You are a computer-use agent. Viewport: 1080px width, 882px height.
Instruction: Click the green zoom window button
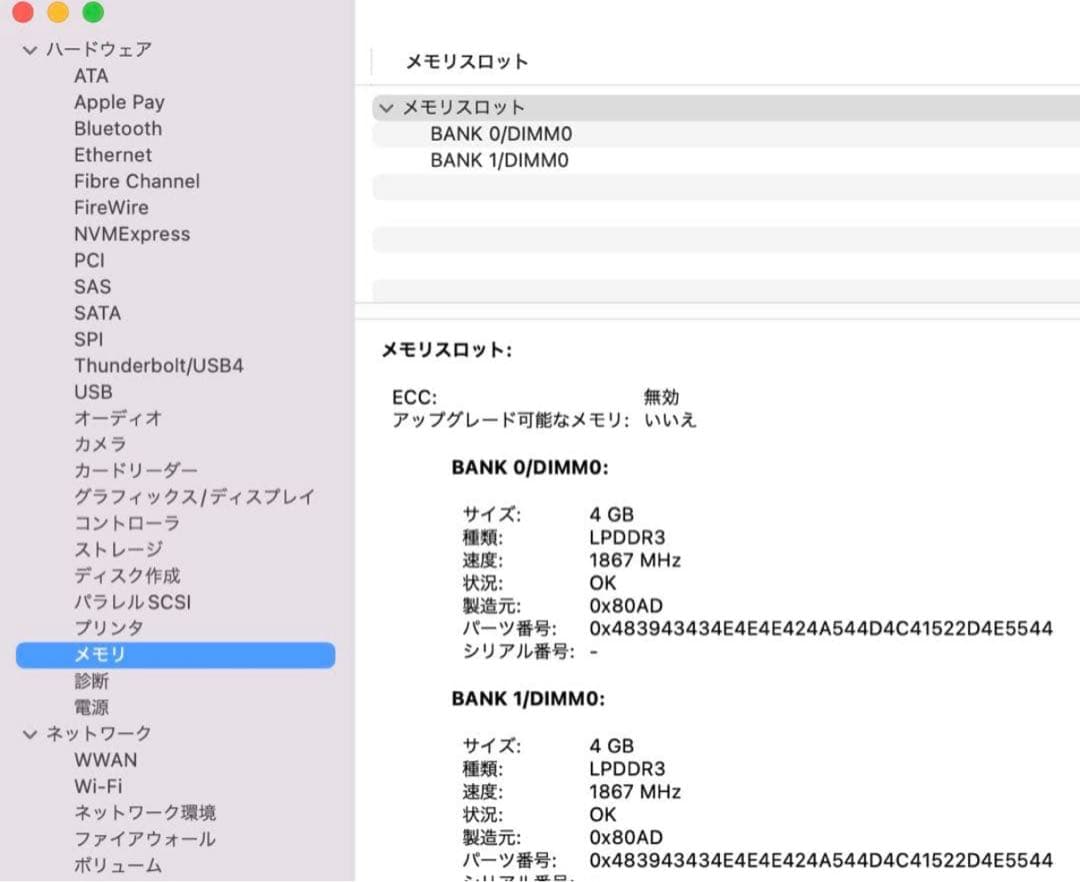[x=93, y=13]
